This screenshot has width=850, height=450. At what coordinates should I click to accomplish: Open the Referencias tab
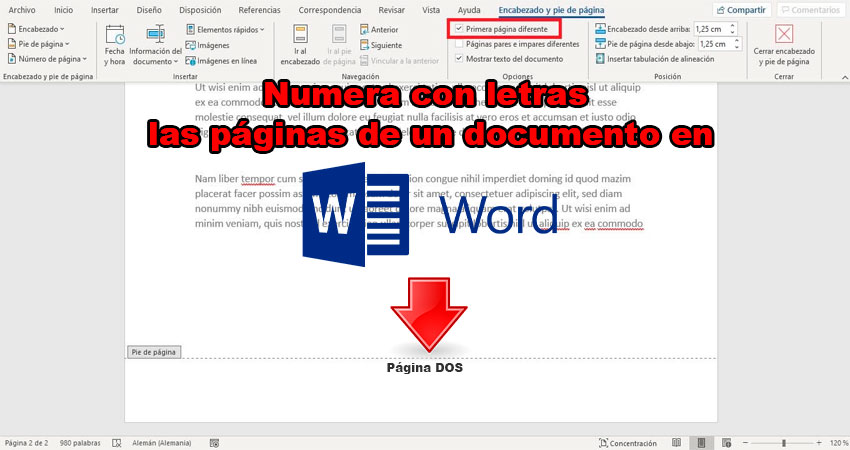[x=259, y=9]
